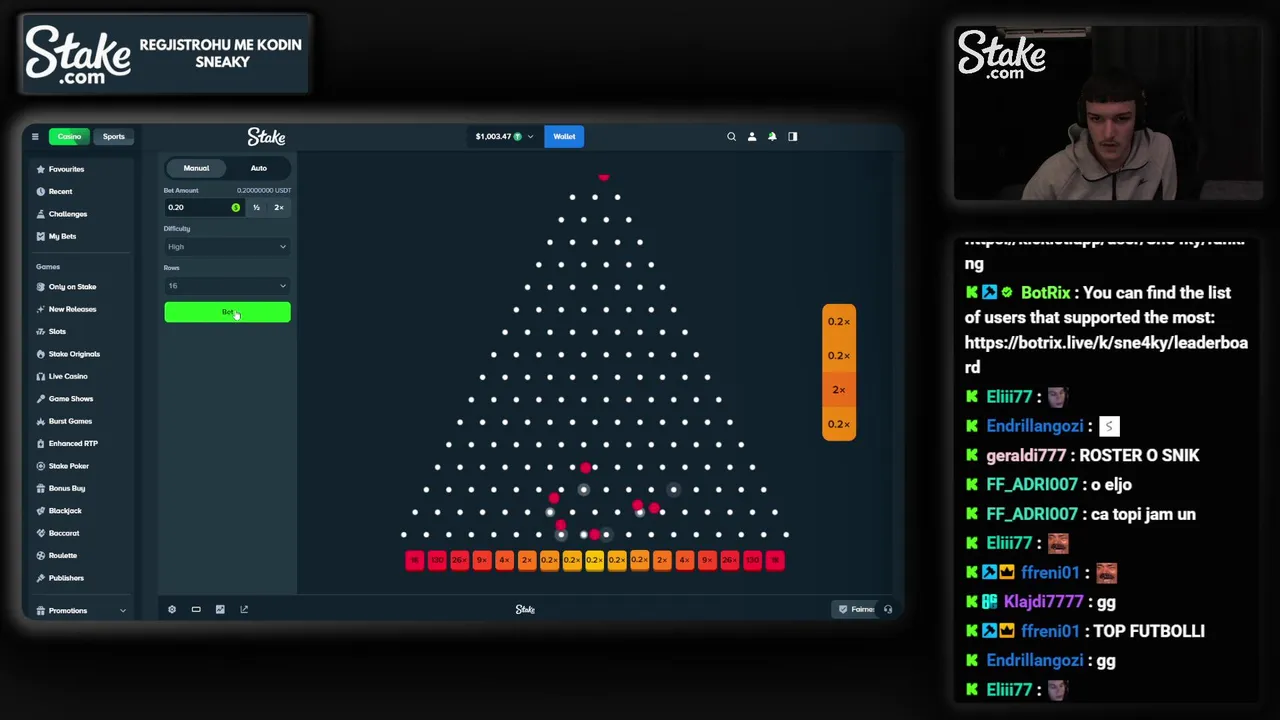
Task: Click geraldi777 username in chat
Action: [1026, 455]
